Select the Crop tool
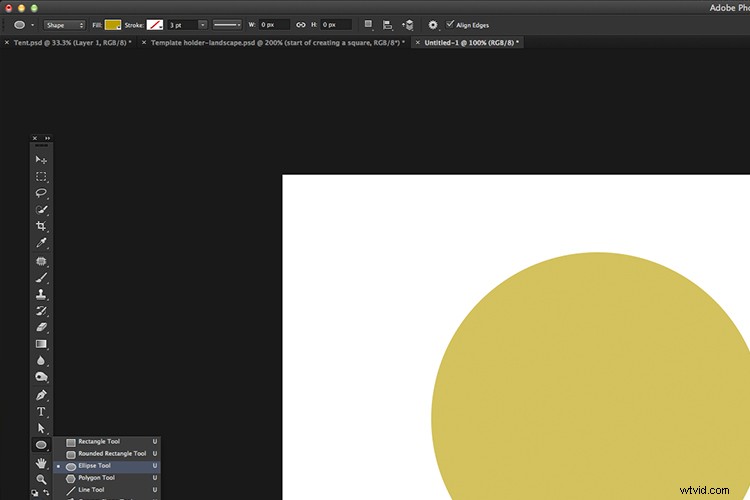This screenshot has height=500, width=750. [41, 226]
